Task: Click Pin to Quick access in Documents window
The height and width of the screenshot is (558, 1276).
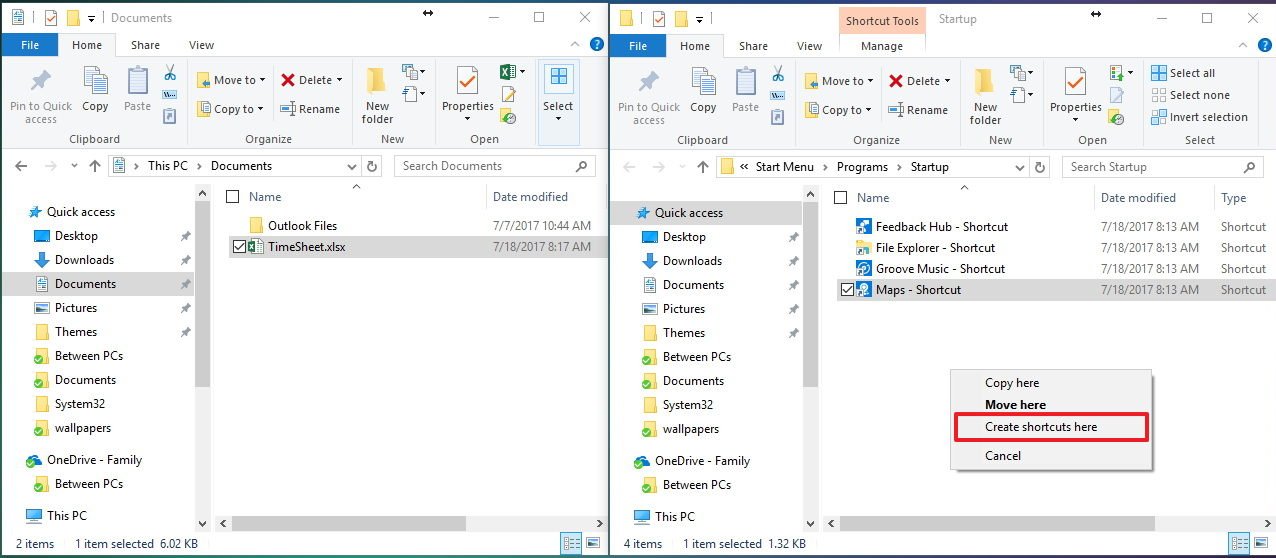Action: pos(41,95)
